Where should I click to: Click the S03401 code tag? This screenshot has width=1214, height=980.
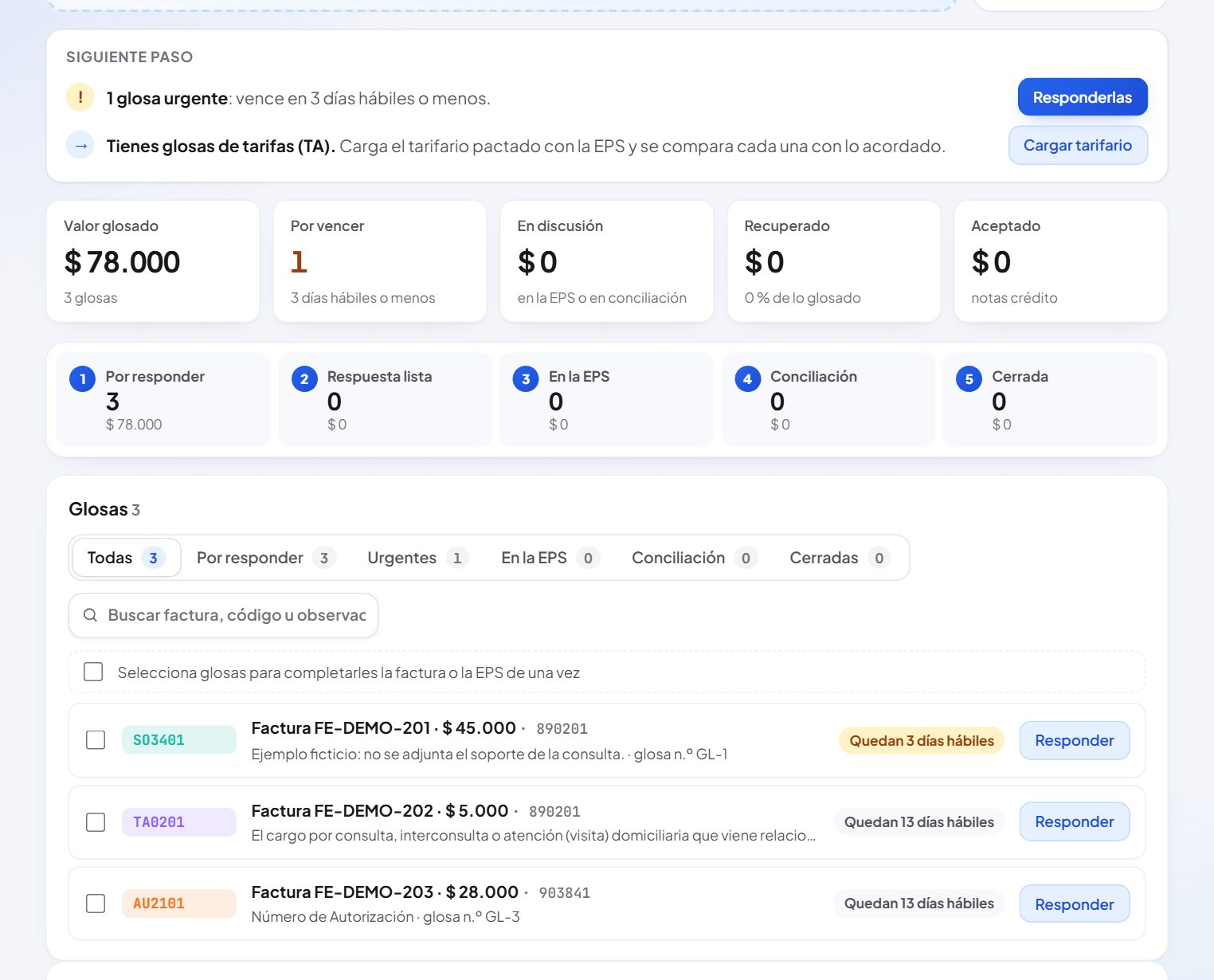pos(179,739)
